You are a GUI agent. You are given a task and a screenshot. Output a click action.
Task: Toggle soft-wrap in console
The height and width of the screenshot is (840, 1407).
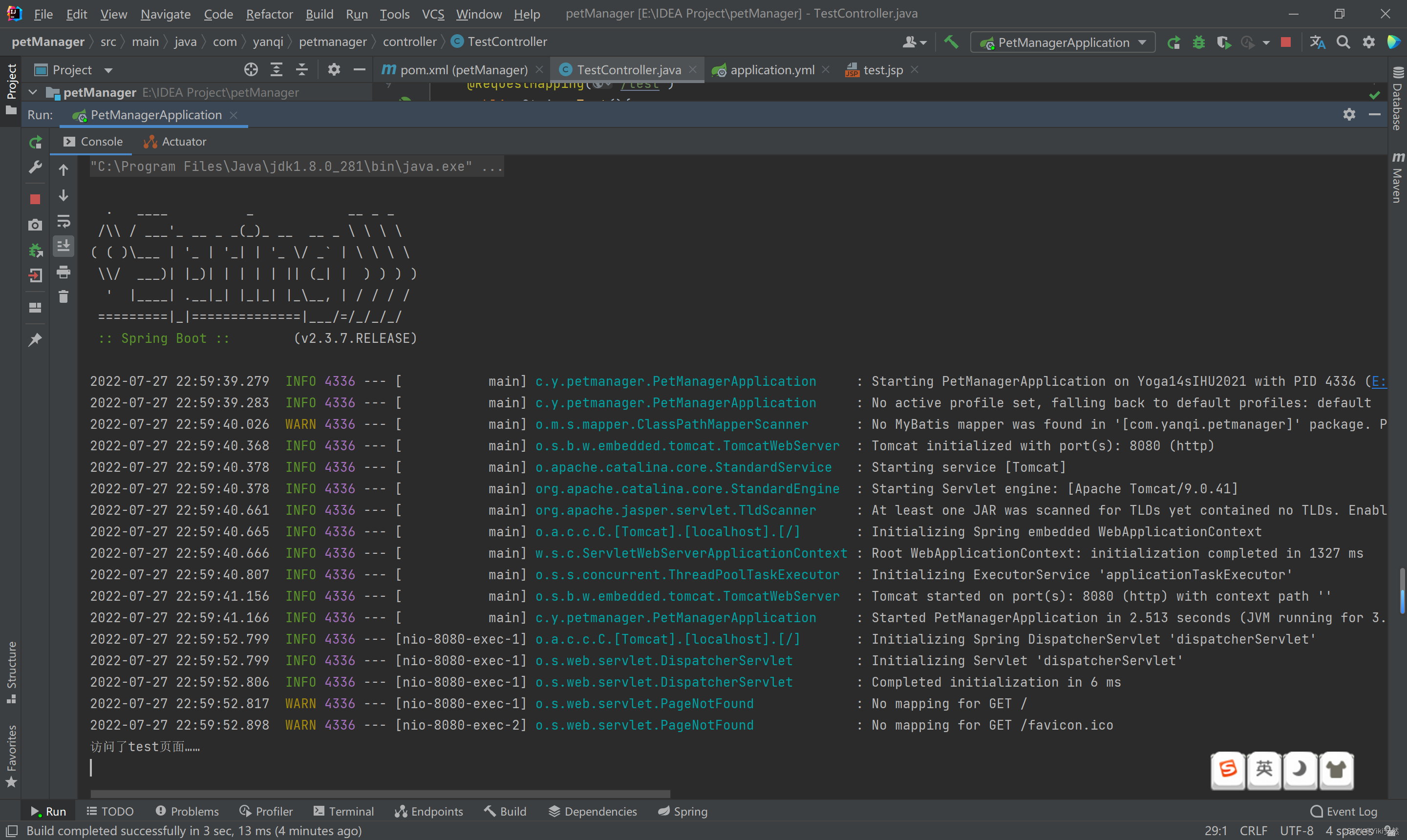[x=64, y=221]
